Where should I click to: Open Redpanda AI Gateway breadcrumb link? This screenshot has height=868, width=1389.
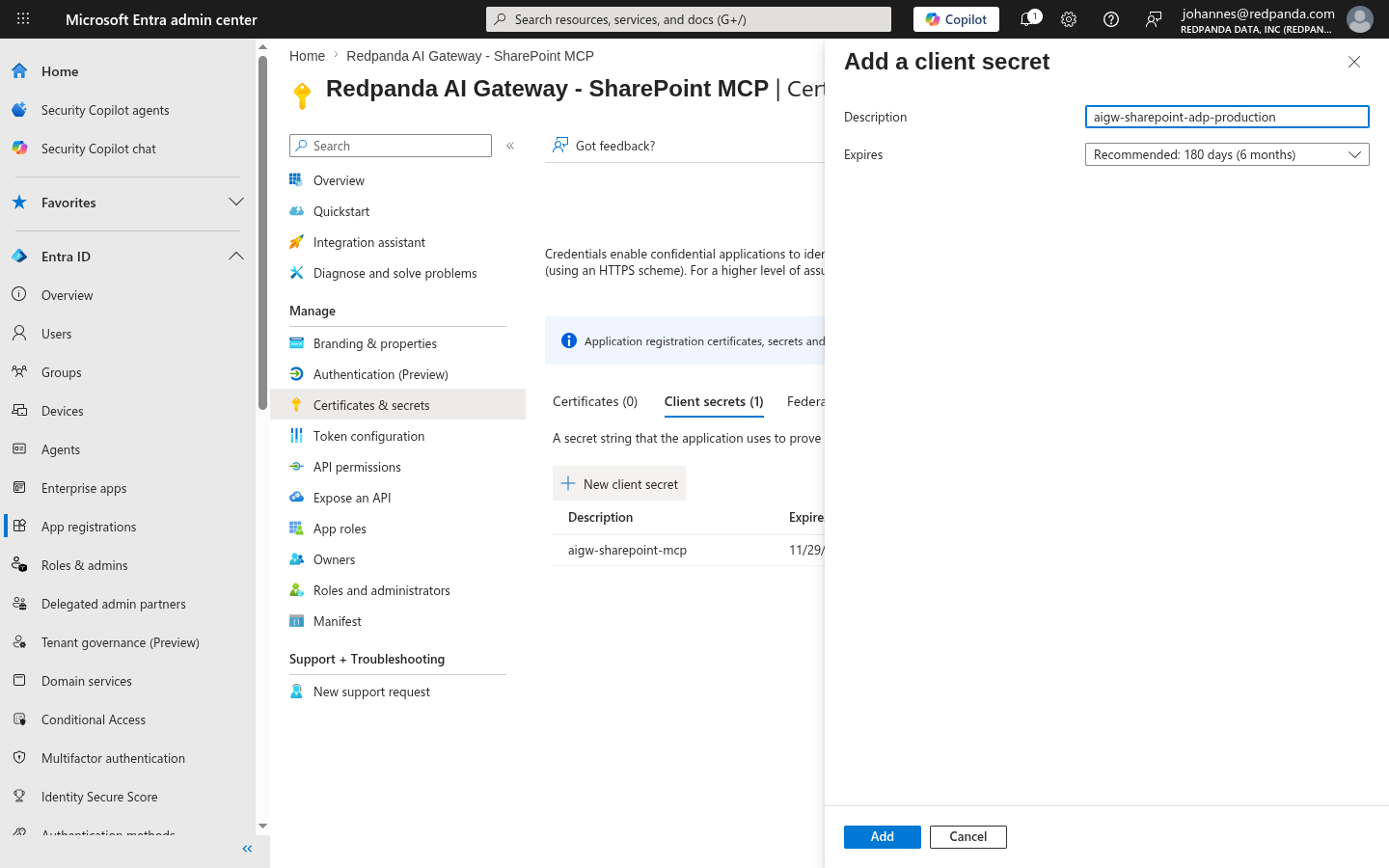(x=470, y=56)
